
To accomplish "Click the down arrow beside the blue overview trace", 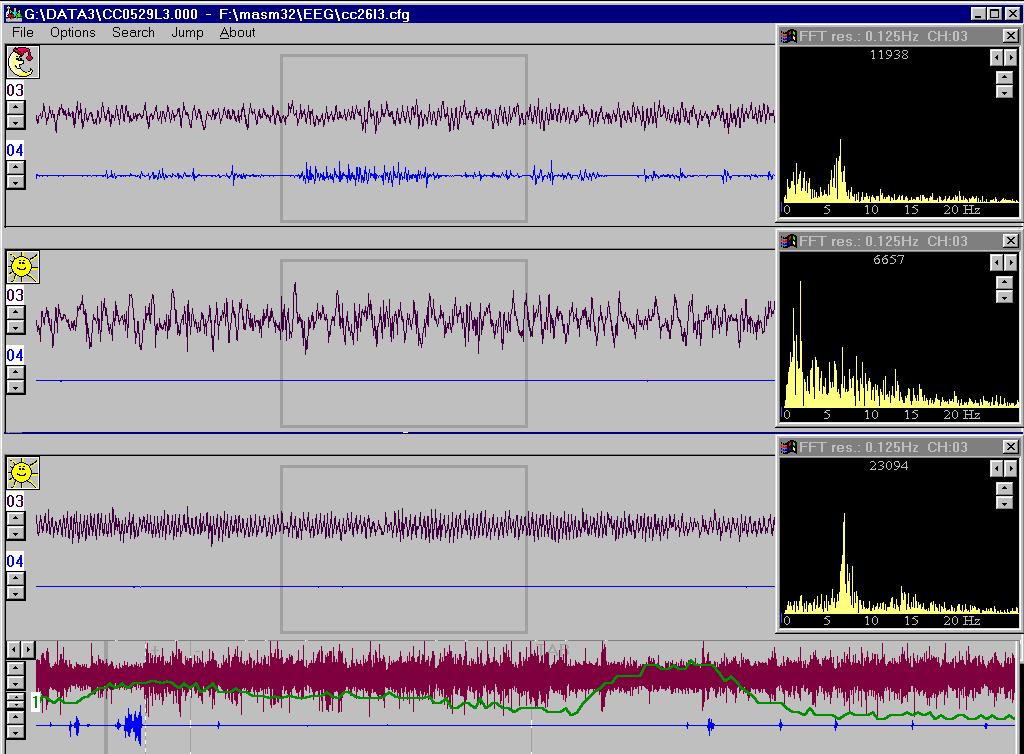I will click(16, 732).
